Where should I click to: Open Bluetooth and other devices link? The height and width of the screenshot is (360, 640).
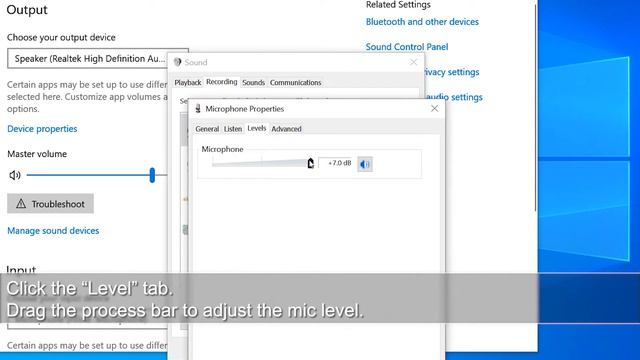click(x=422, y=22)
